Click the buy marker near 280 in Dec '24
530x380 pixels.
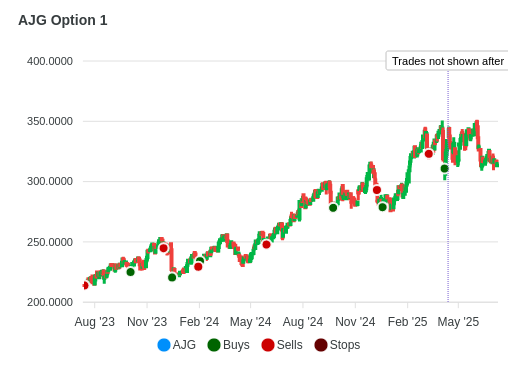click(382, 207)
